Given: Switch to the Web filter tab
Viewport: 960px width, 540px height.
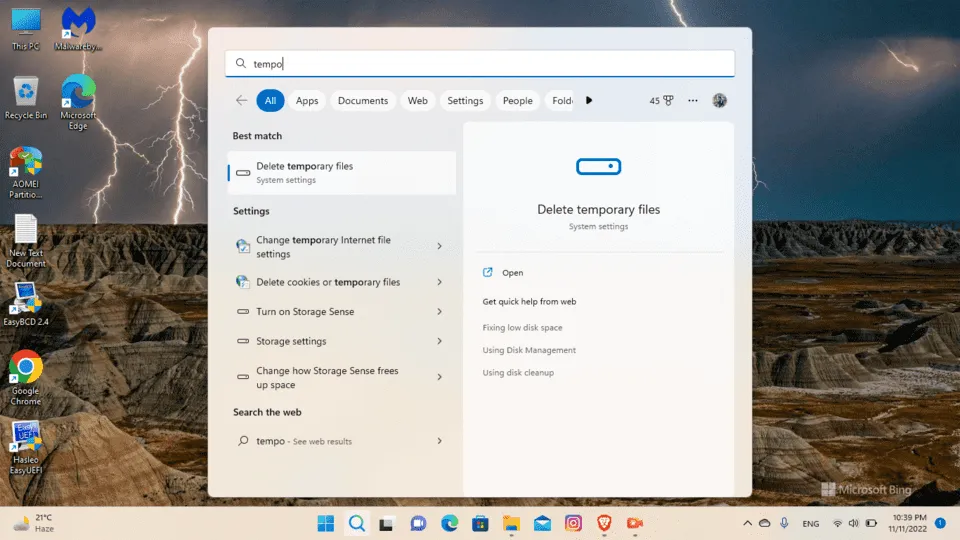Looking at the screenshot, I should pos(418,100).
